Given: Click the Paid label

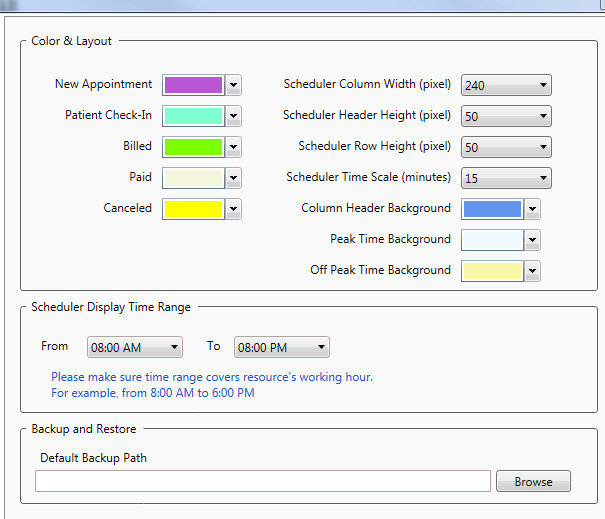Looking at the screenshot, I should pyautogui.click(x=140, y=177).
